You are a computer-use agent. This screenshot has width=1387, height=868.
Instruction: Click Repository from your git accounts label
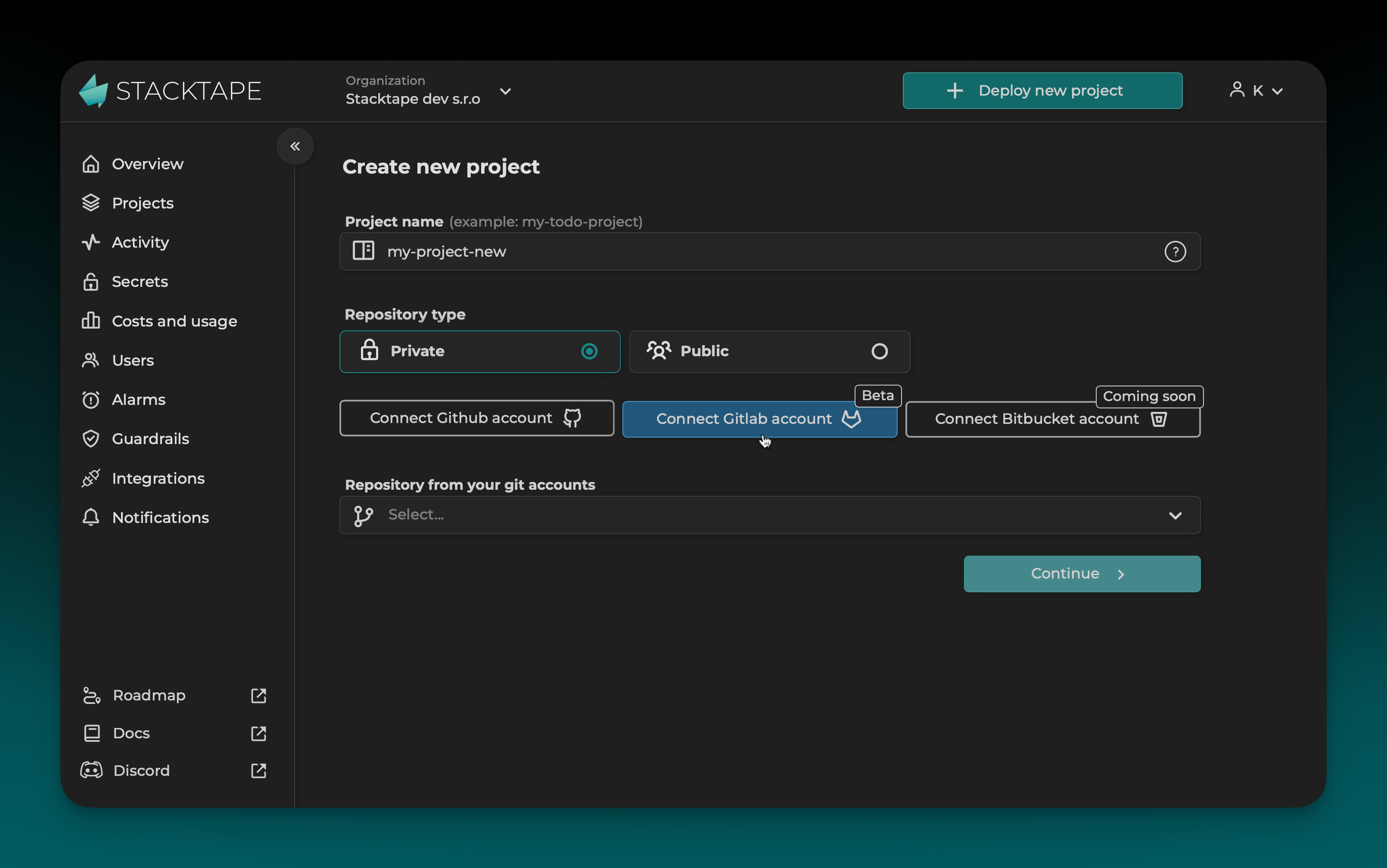click(x=470, y=485)
